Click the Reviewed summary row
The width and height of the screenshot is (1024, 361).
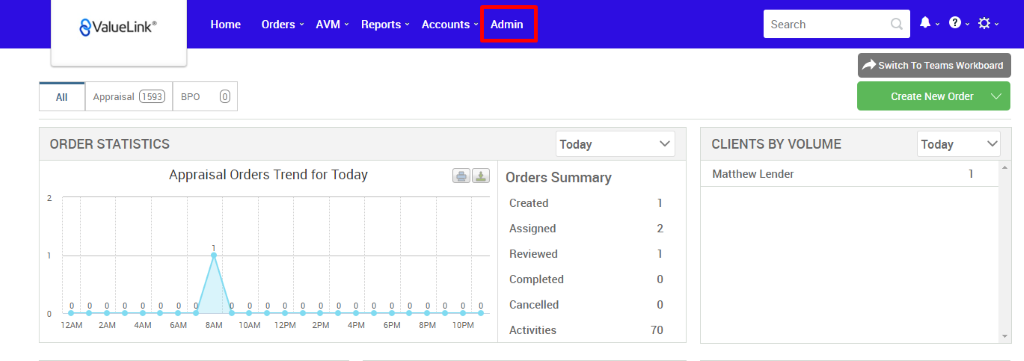586,254
